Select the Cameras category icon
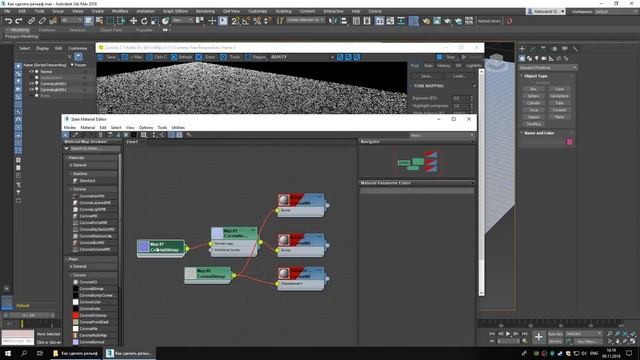 (544, 58)
